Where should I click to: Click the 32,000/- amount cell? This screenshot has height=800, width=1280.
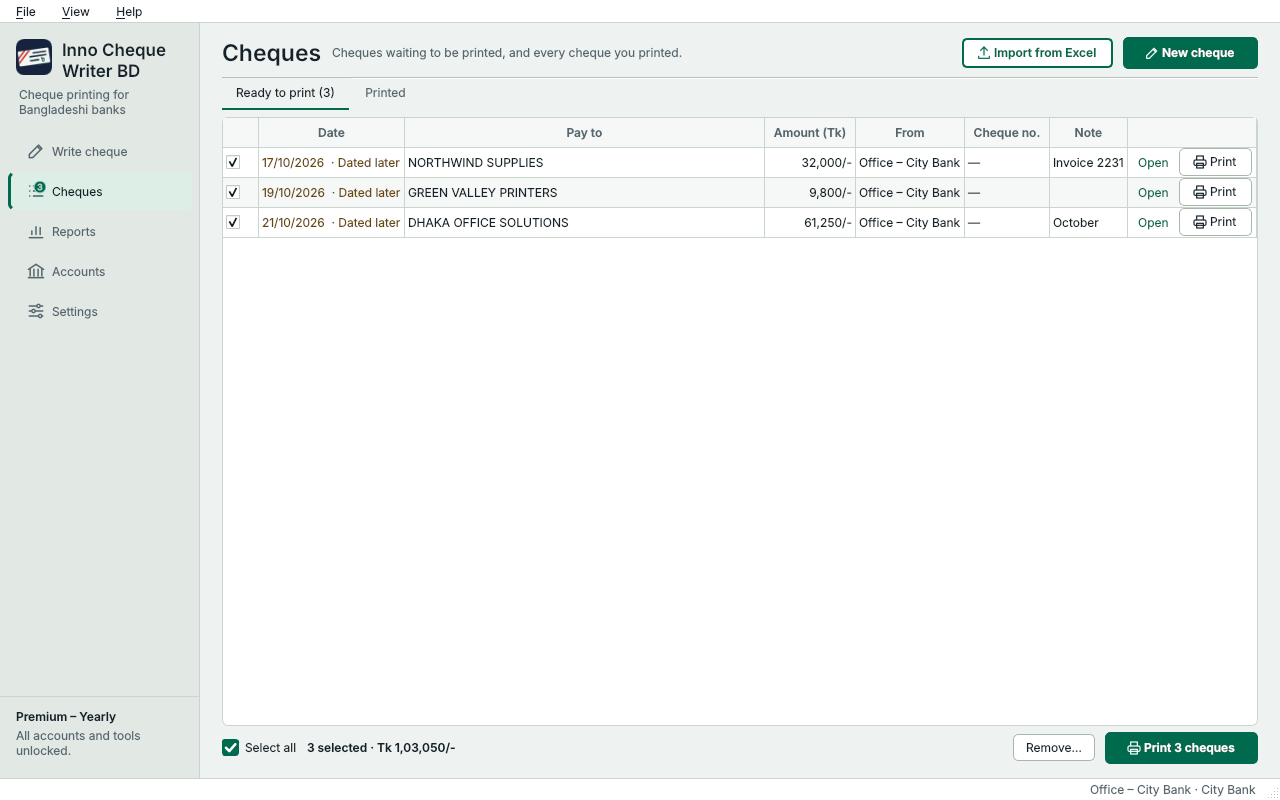click(x=810, y=163)
